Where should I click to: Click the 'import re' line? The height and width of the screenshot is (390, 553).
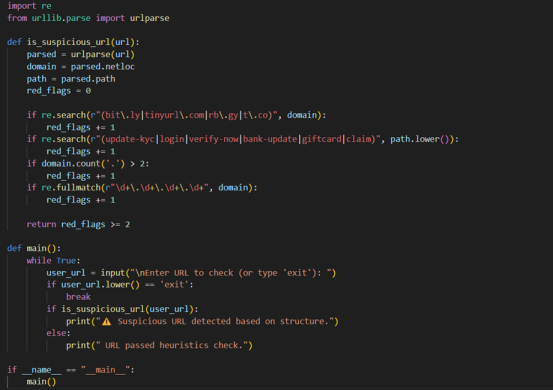coord(29,6)
